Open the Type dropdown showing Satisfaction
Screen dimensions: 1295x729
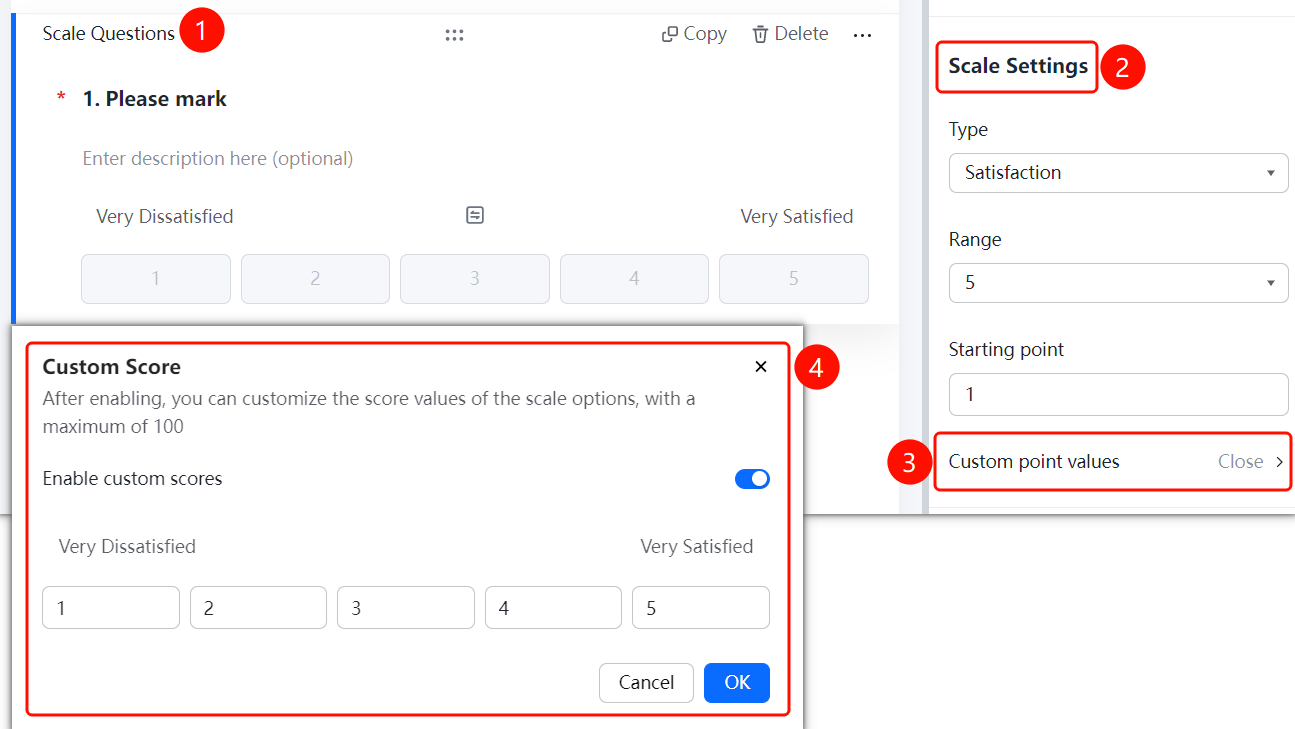tap(1118, 173)
